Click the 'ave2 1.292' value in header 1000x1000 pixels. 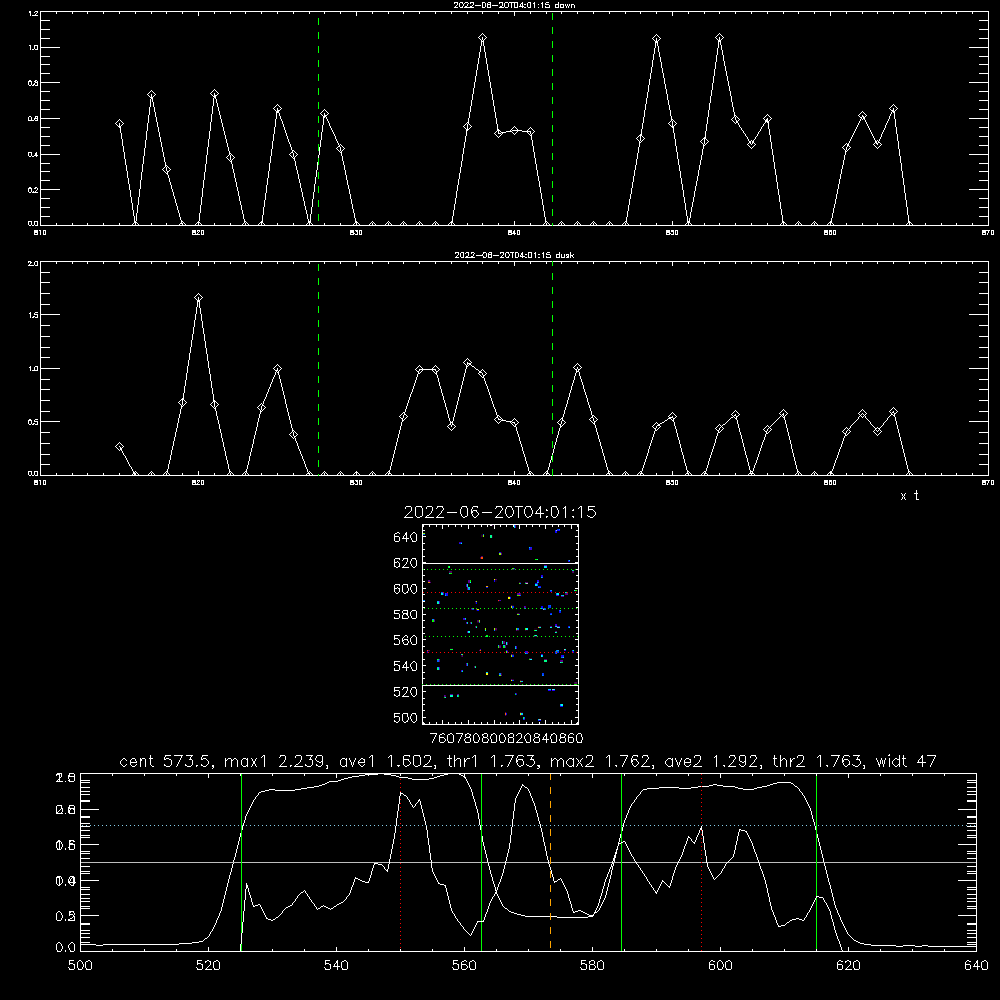click(713, 761)
